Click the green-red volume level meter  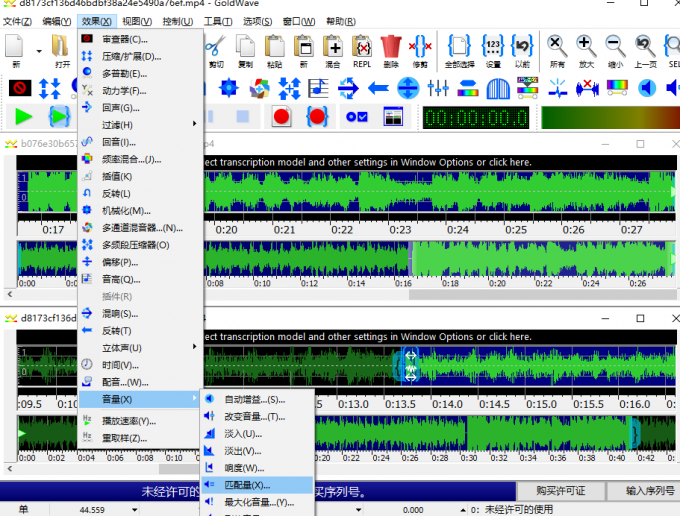point(611,118)
